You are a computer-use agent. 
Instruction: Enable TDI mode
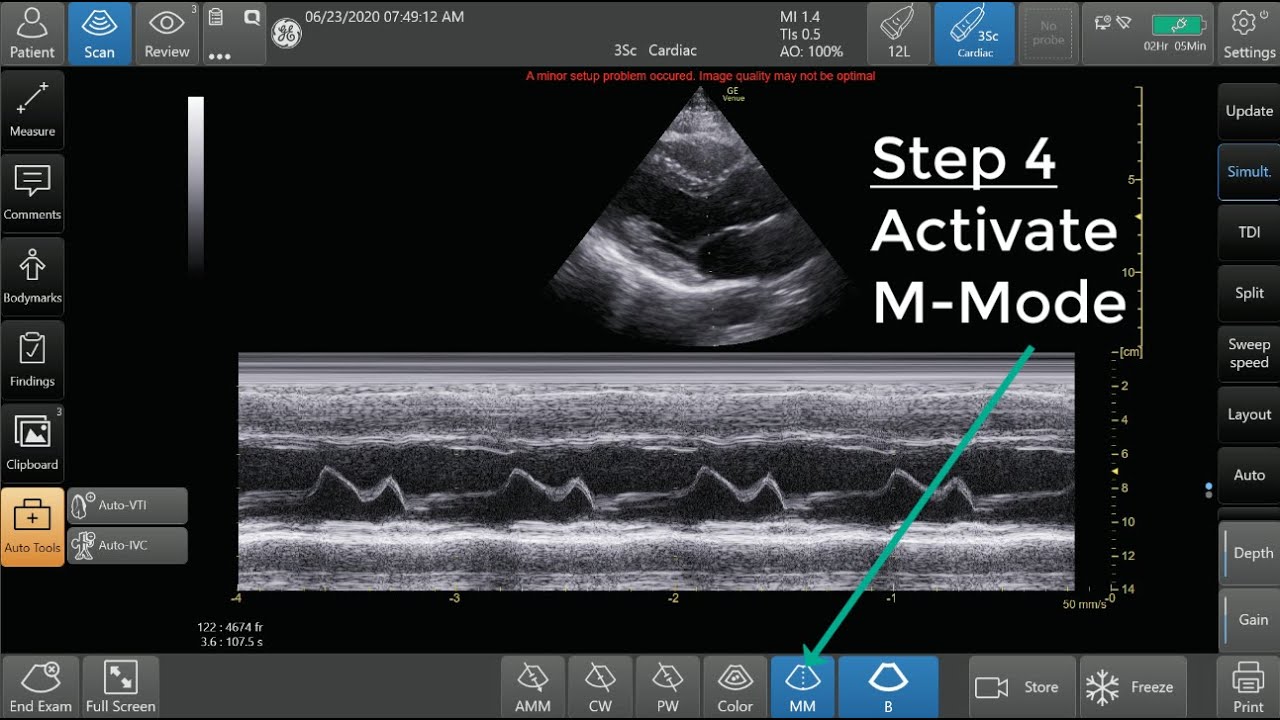(1247, 232)
